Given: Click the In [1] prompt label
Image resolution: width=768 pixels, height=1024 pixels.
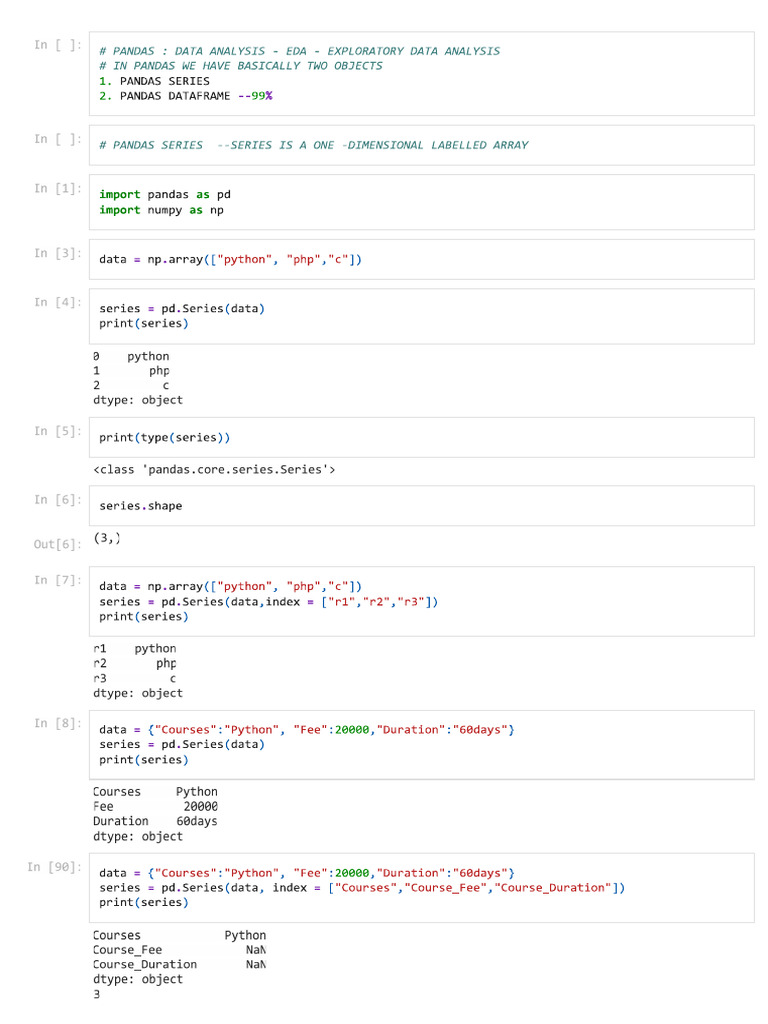Looking at the screenshot, I should [x=58, y=189].
